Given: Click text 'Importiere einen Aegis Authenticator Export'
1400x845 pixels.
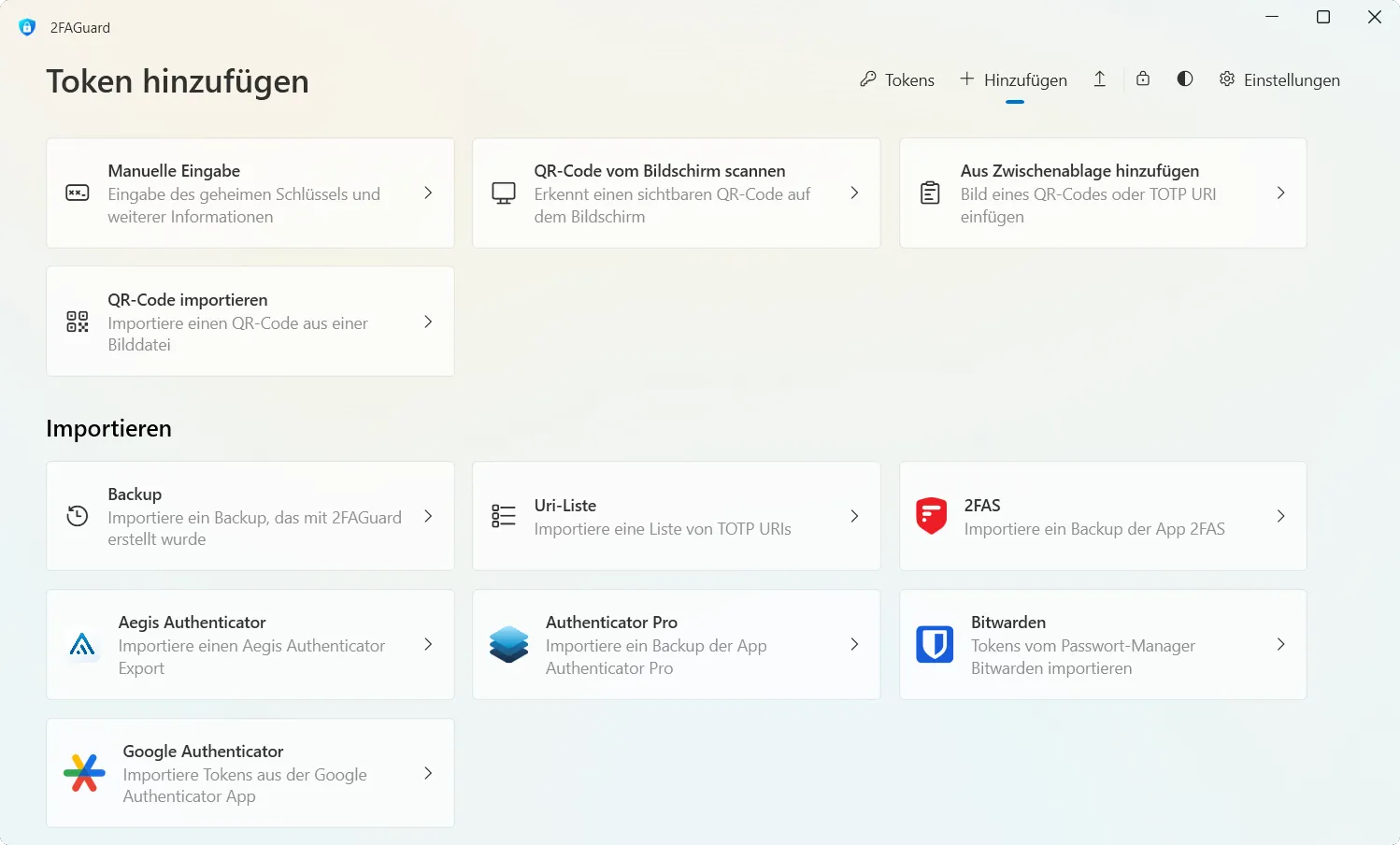Looking at the screenshot, I should coord(251,657).
